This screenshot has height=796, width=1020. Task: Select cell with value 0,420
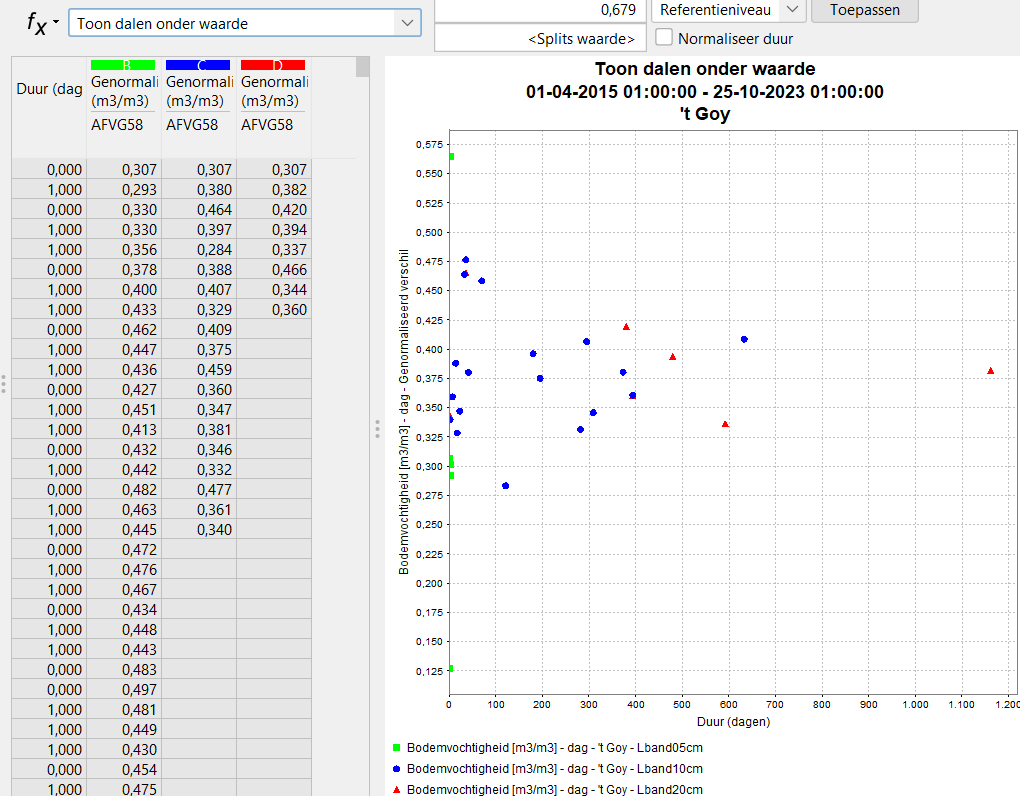click(x=273, y=209)
